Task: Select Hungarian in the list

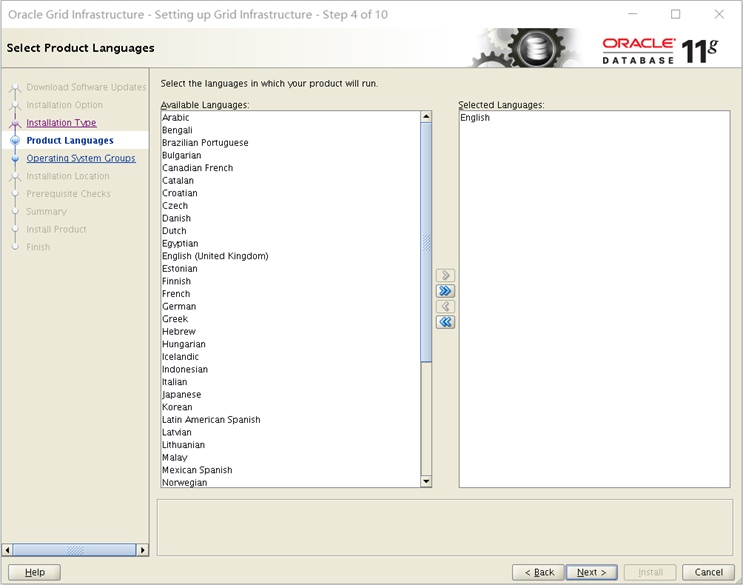Action: pos(290,344)
